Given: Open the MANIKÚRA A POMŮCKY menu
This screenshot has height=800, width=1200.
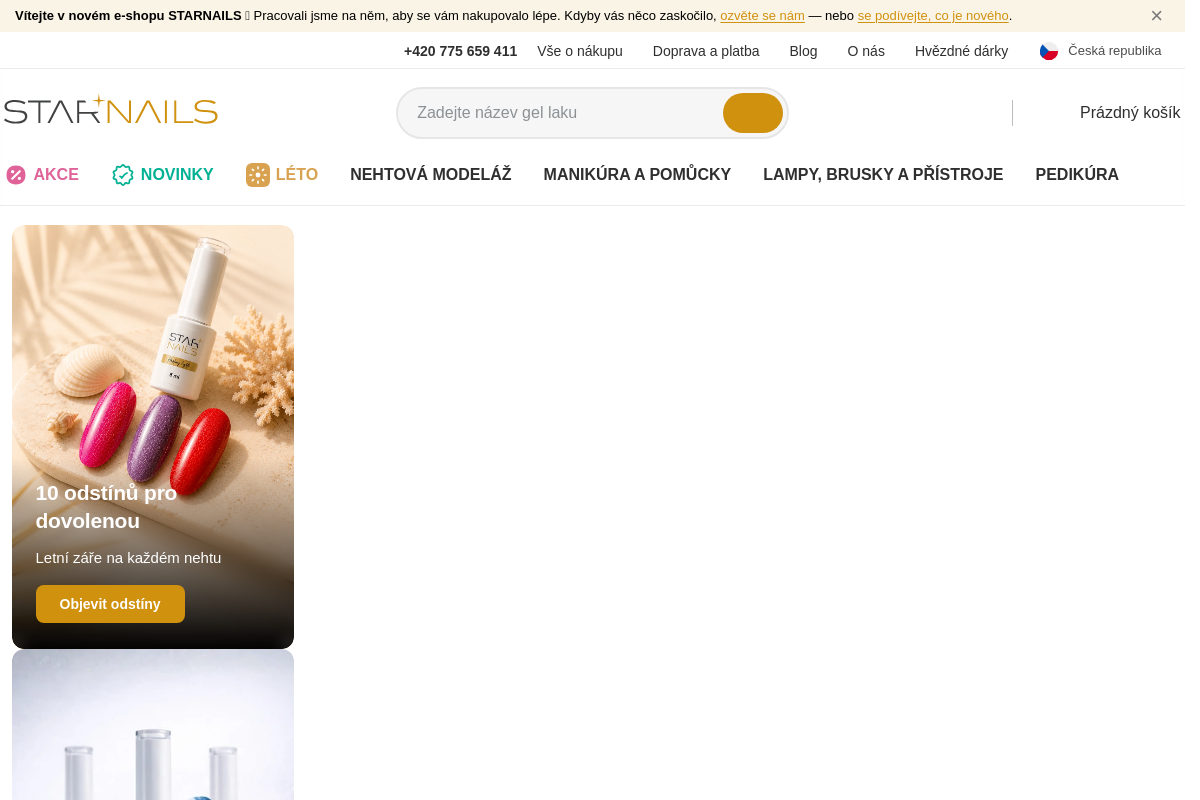Looking at the screenshot, I should [x=637, y=175].
